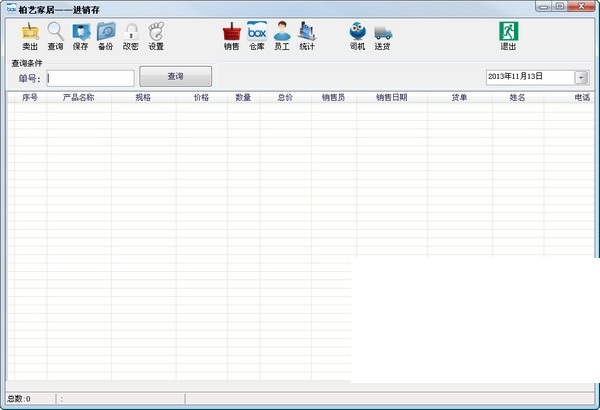Minimize the 柏艺家居 window
The height and width of the screenshot is (410, 600).
coord(544,6)
